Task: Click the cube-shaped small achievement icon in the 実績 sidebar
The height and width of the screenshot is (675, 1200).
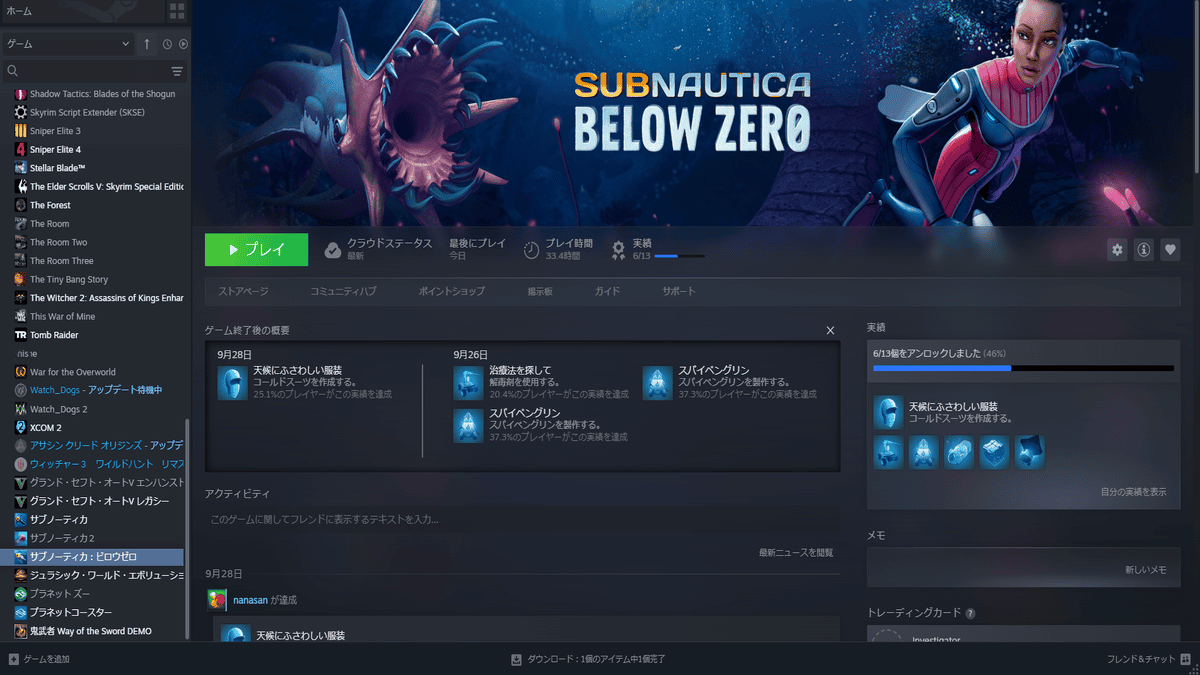Action: click(994, 452)
